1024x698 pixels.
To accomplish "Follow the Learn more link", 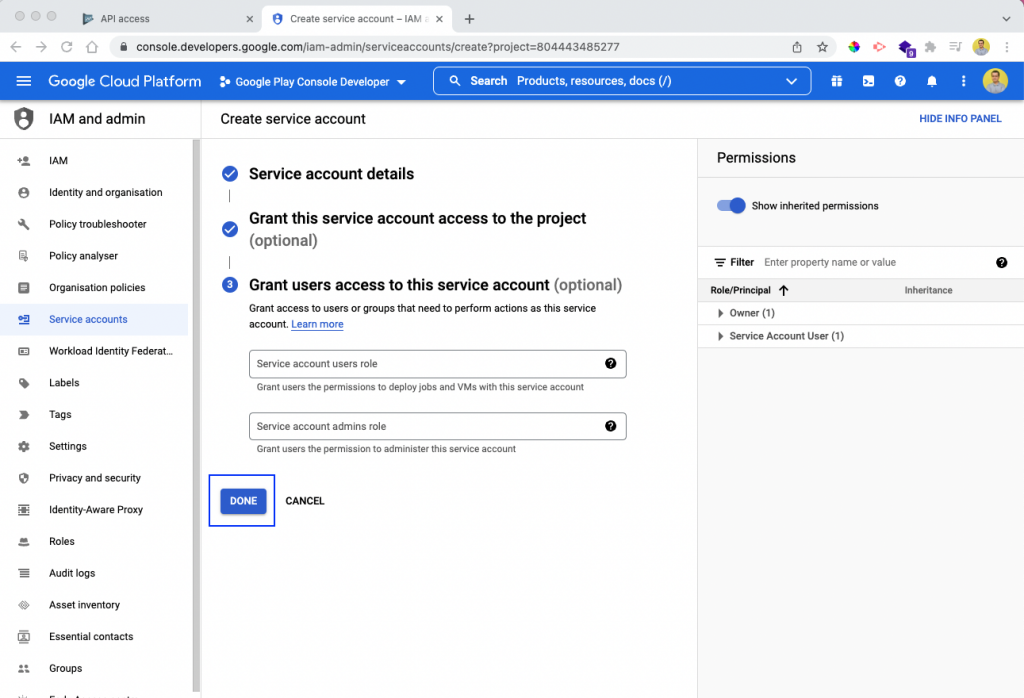I will point(317,325).
